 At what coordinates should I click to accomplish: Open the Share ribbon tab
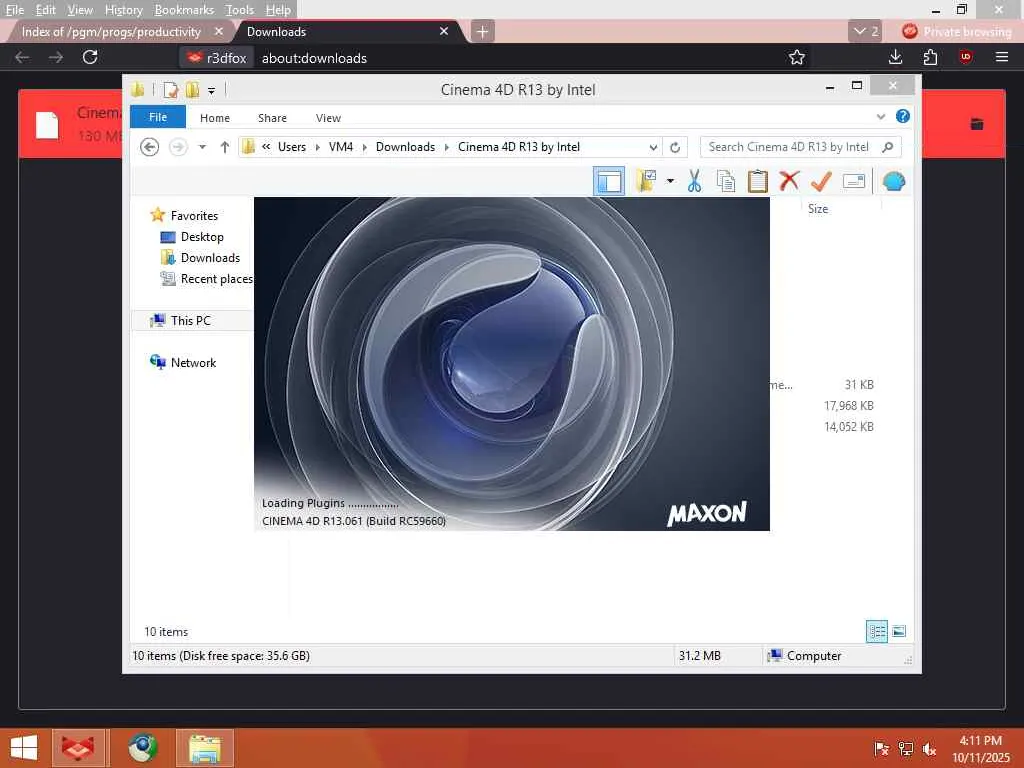click(272, 118)
